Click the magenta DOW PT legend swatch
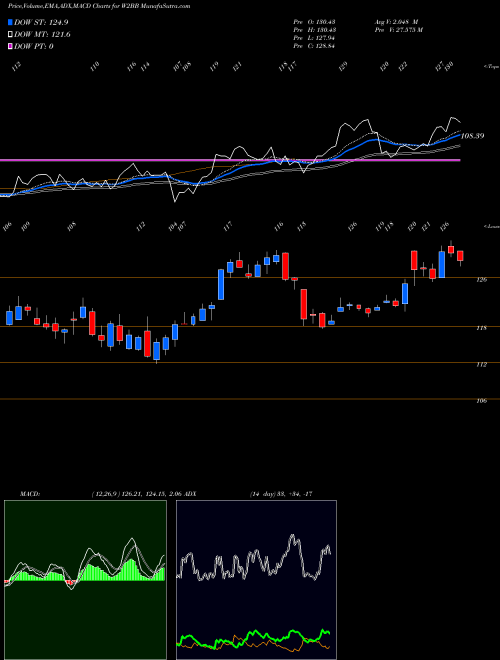Image resolution: width=500 pixels, height=660 pixels. point(10,46)
